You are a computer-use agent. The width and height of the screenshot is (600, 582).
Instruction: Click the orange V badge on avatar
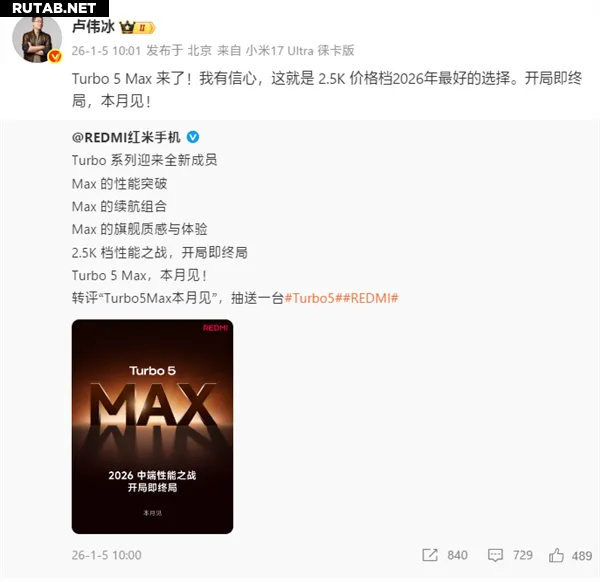[55, 56]
